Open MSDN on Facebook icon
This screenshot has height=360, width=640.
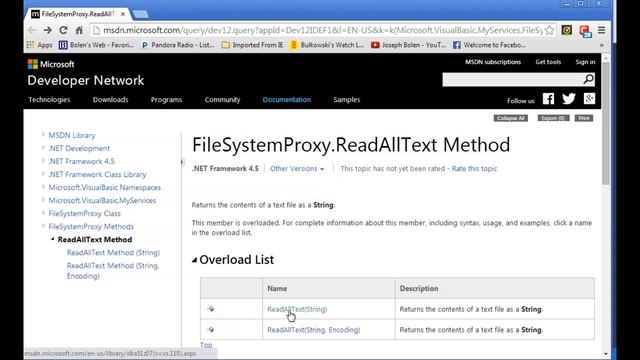point(548,99)
